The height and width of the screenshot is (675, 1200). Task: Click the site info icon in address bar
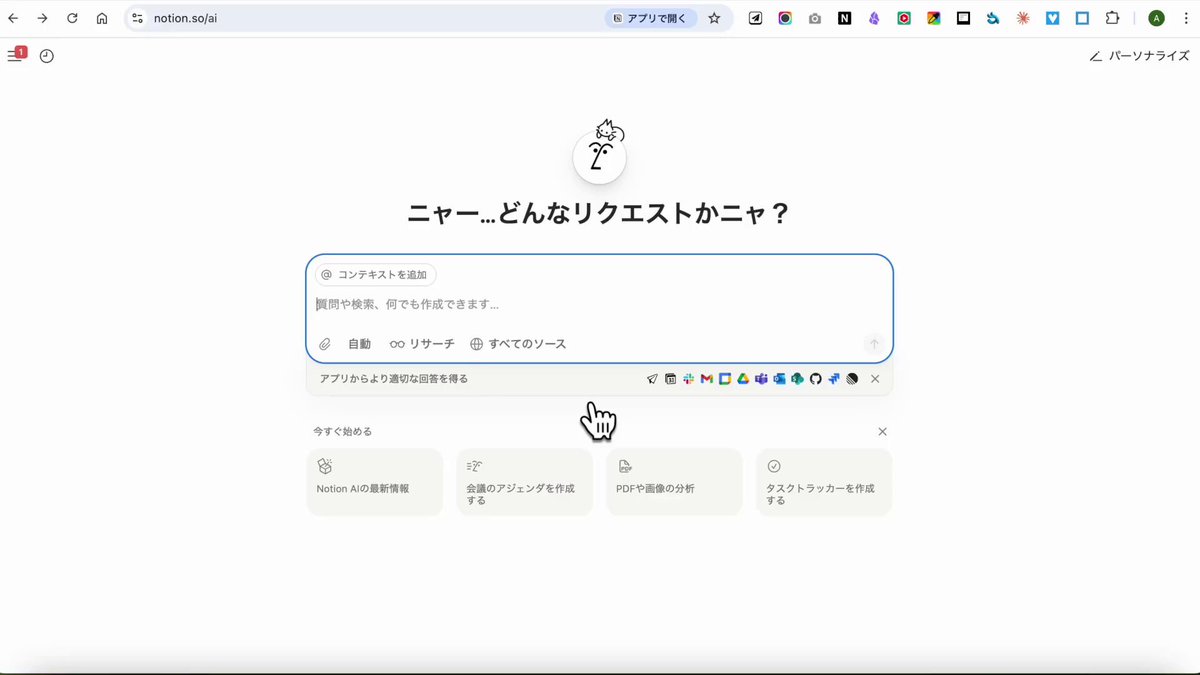coord(138,18)
